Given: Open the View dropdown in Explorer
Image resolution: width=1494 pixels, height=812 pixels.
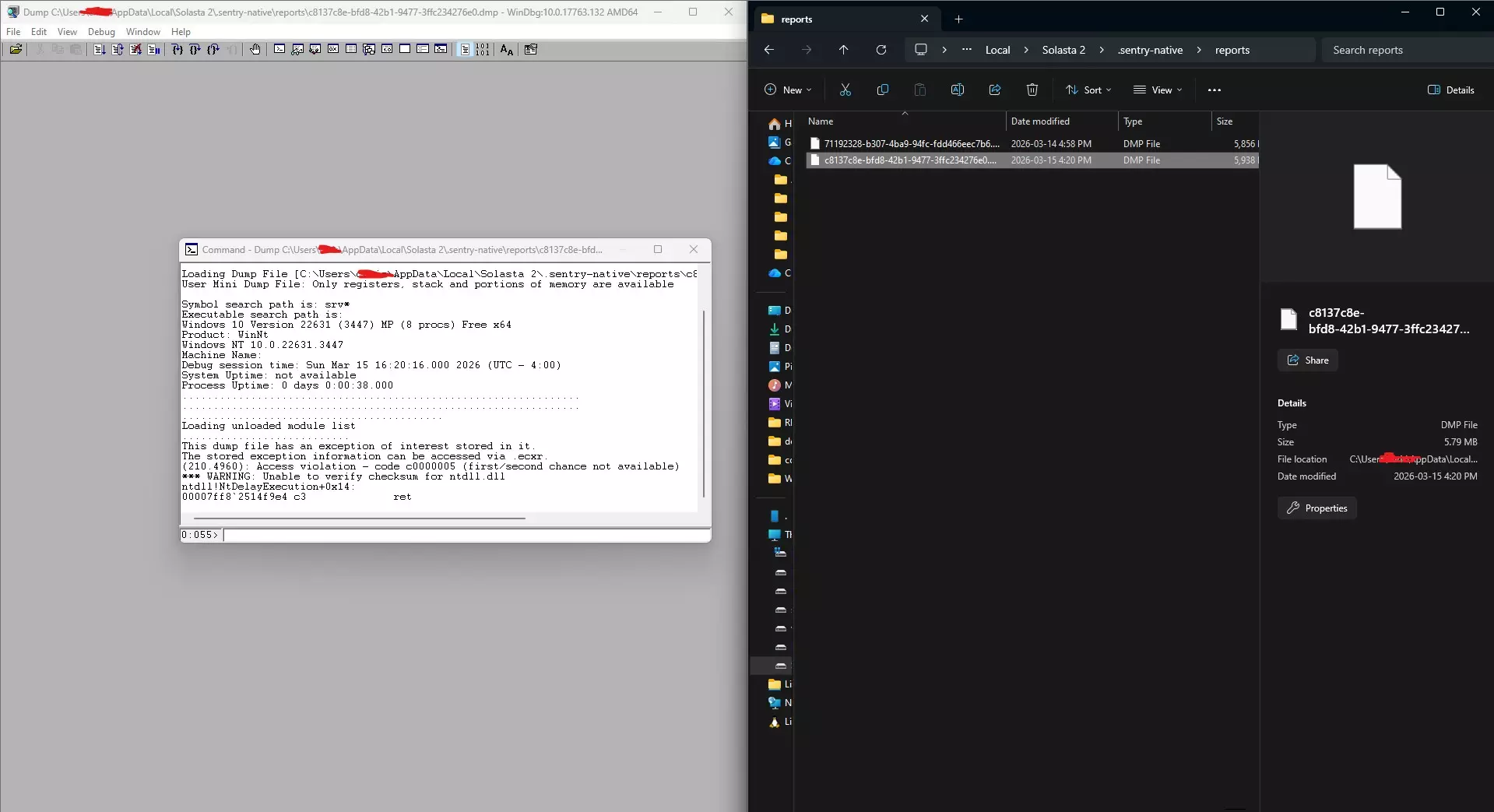Looking at the screenshot, I should click(x=1158, y=90).
